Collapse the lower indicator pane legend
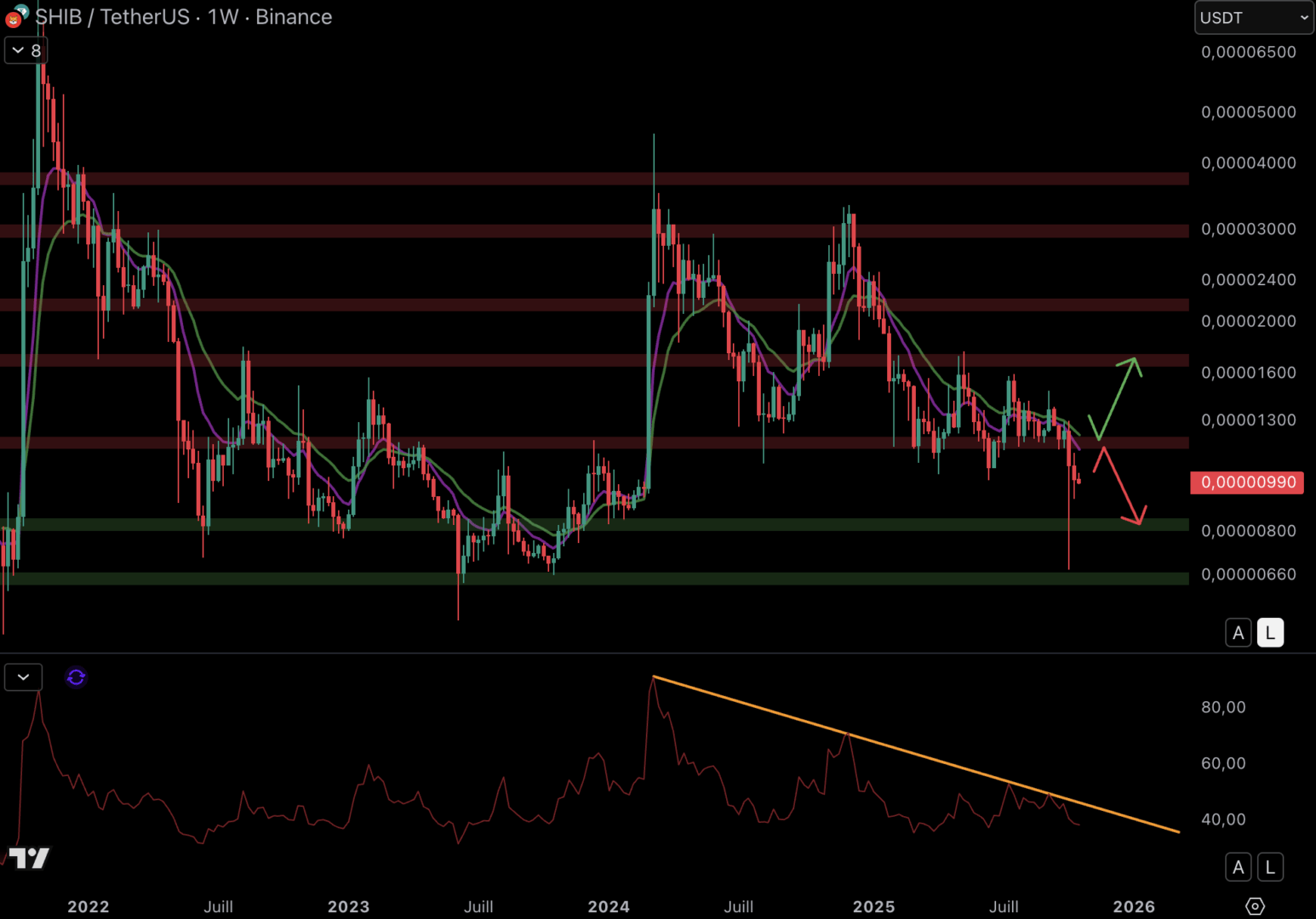The width and height of the screenshot is (1316, 919). (x=23, y=677)
